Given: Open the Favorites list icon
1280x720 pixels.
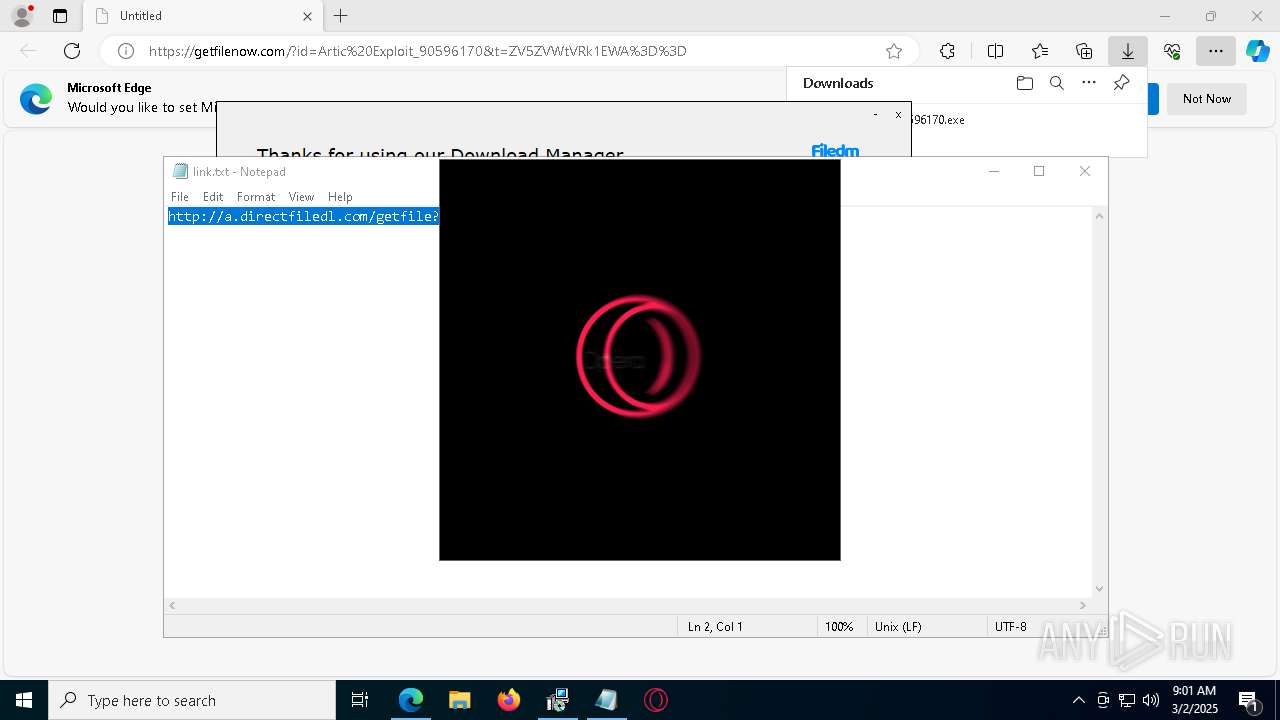Looking at the screenshot, I should coord(1040,51).
